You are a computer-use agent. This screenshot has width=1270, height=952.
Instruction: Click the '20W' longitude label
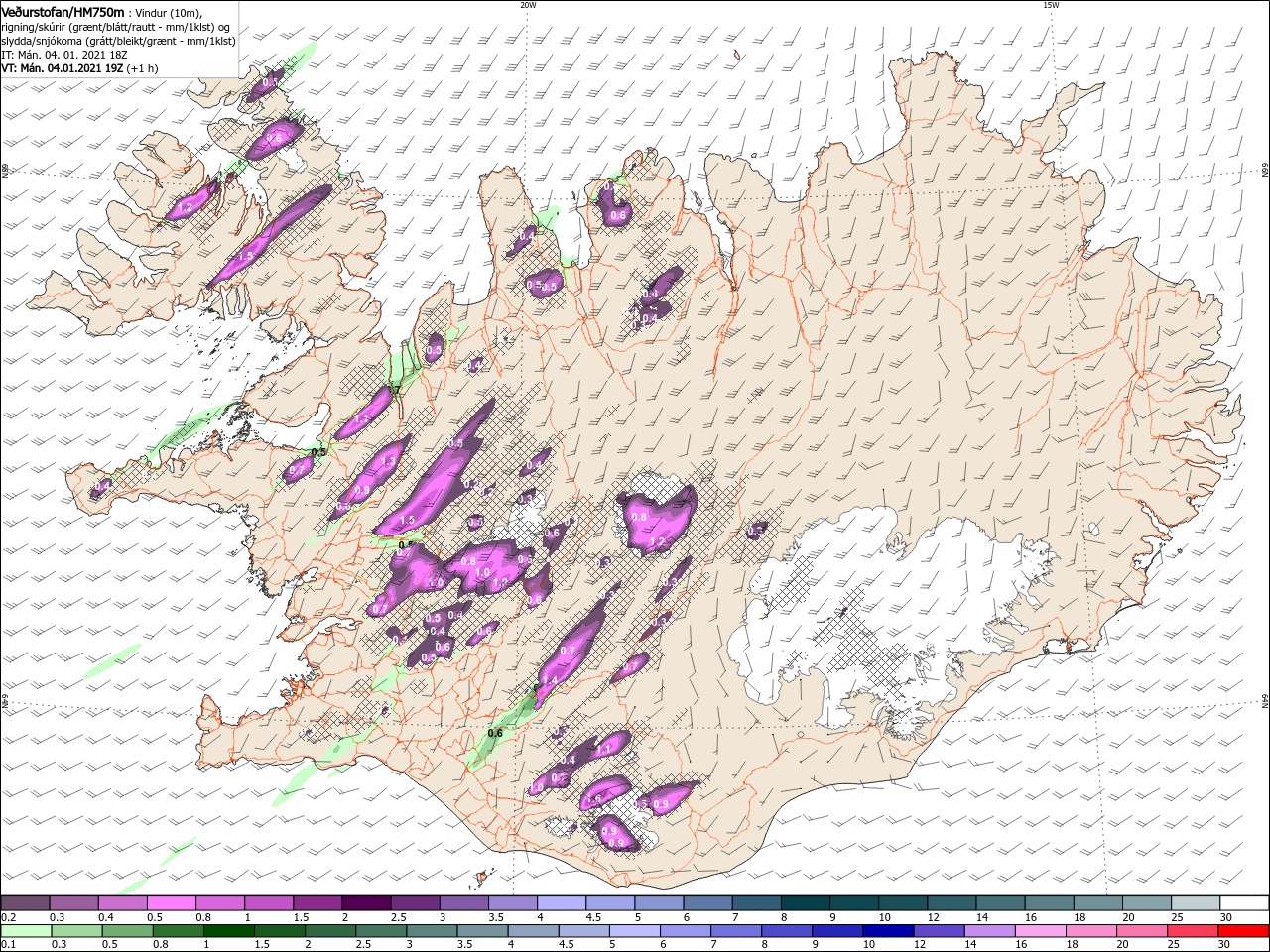(x=528, y=5)
